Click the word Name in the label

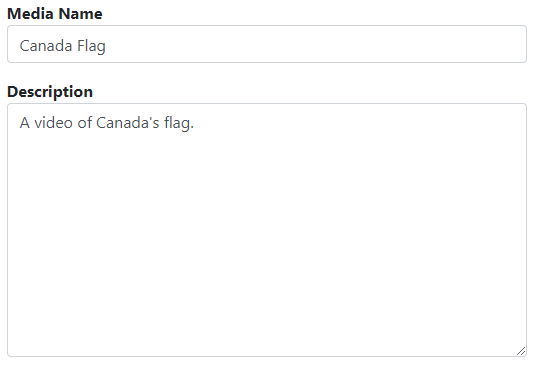[80, 14]
